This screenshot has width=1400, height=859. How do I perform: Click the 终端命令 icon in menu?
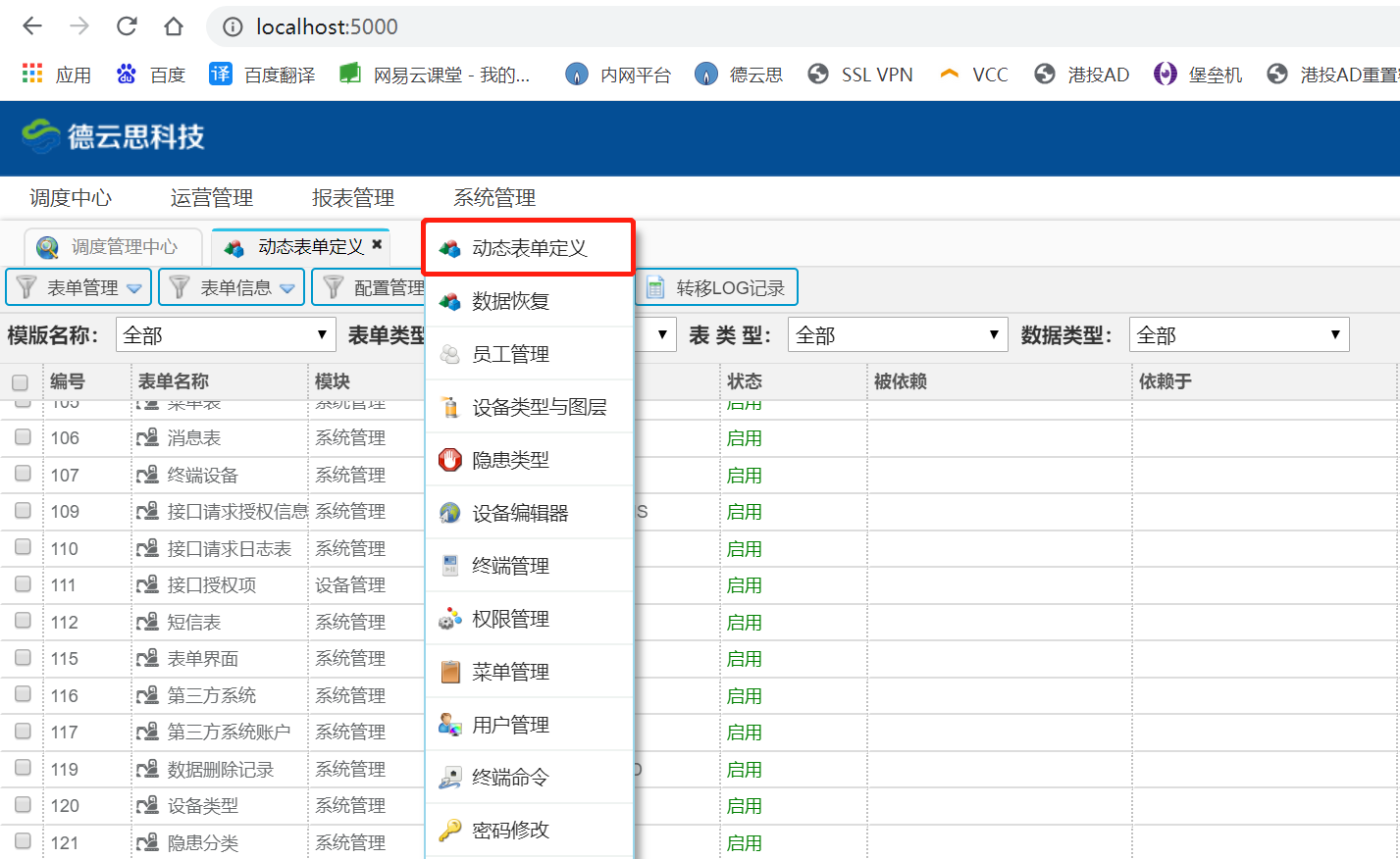pos(449,778)
